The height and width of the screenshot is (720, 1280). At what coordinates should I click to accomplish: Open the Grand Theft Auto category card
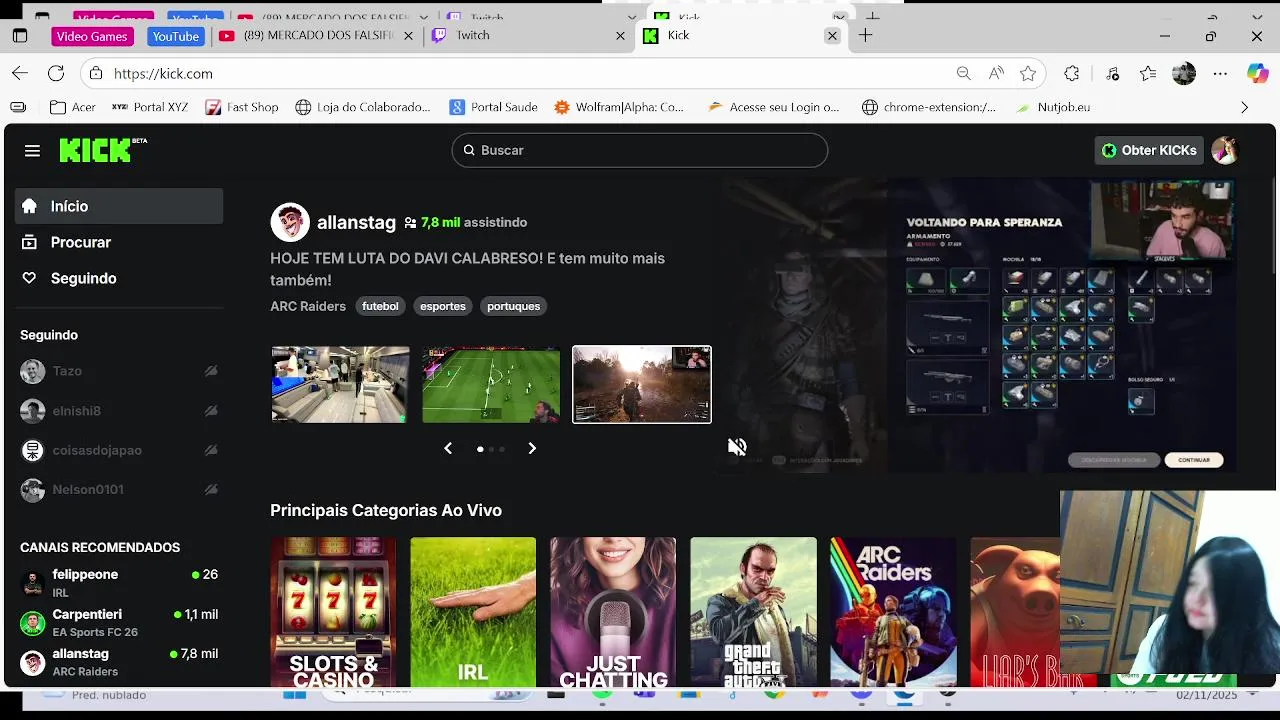pyautogui.click(x=753, y=612)
